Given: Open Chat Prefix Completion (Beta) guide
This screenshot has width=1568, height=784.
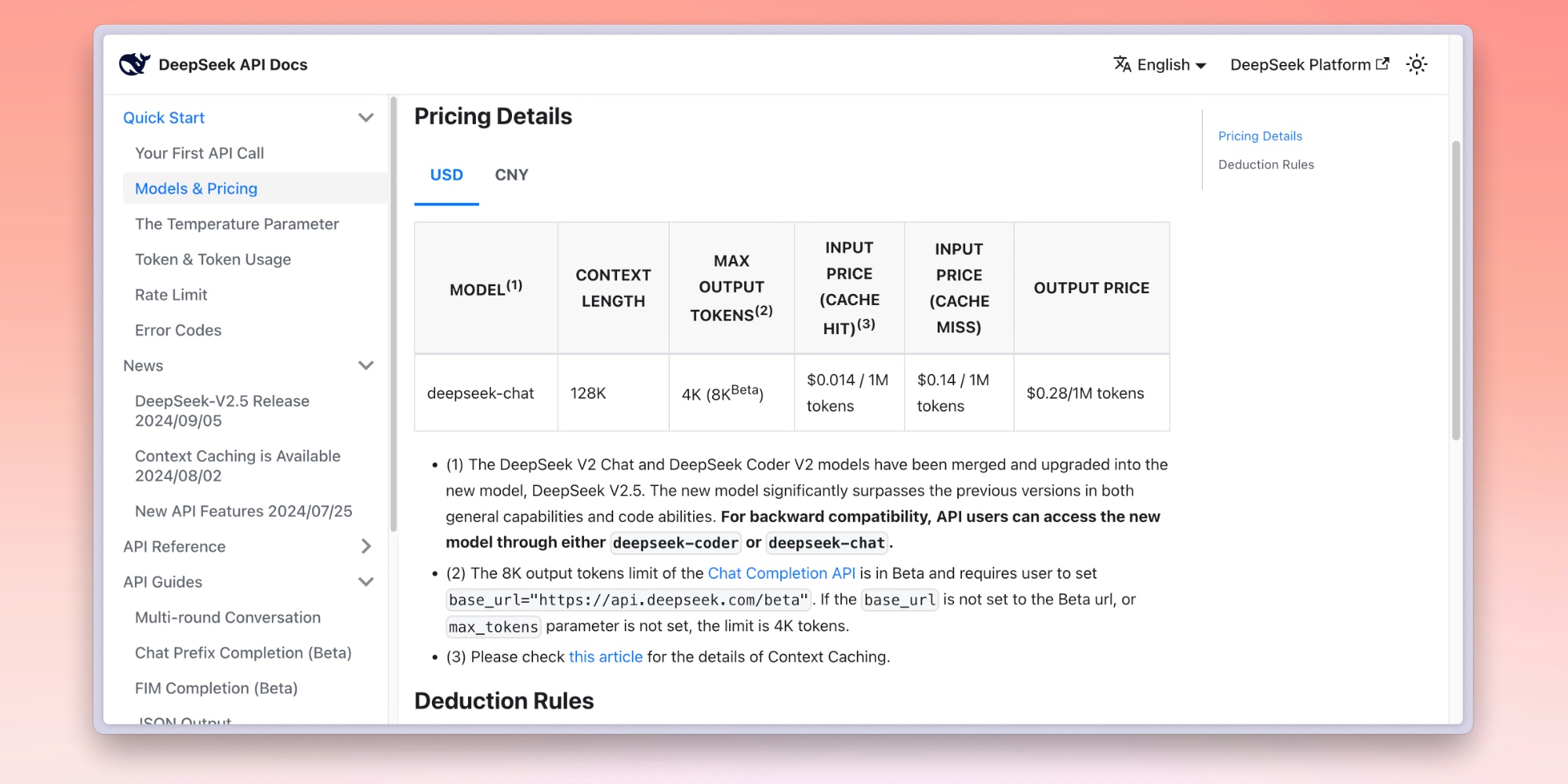Looking at the screenshot, I should (x=243, y=652).
